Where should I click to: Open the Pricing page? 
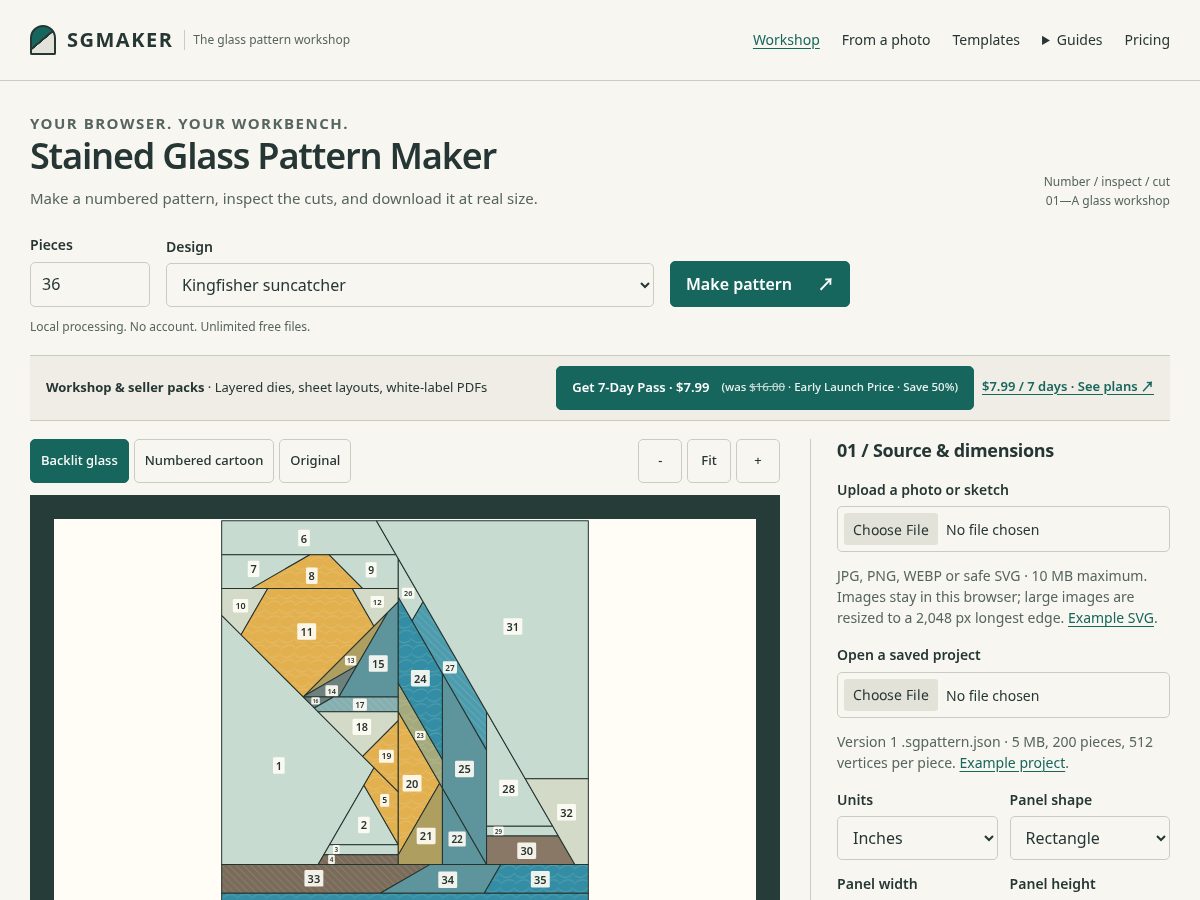[1147, 40]
